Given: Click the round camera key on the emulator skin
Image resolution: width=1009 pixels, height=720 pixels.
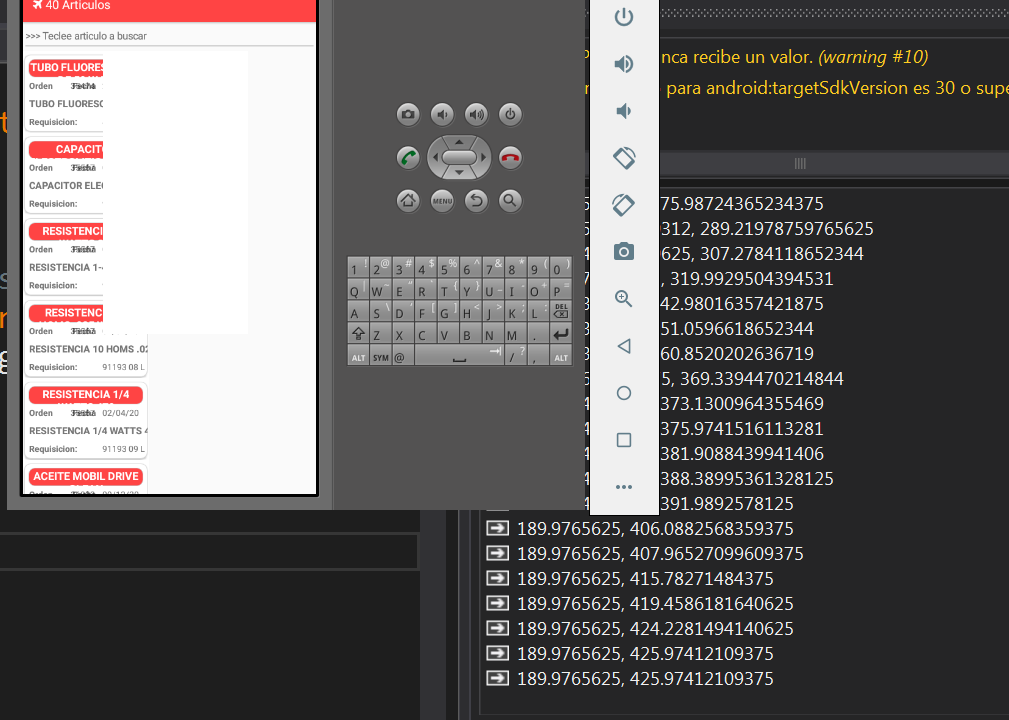Looking at the screenshot, I should pyautogui.click(x=408, y=115).
